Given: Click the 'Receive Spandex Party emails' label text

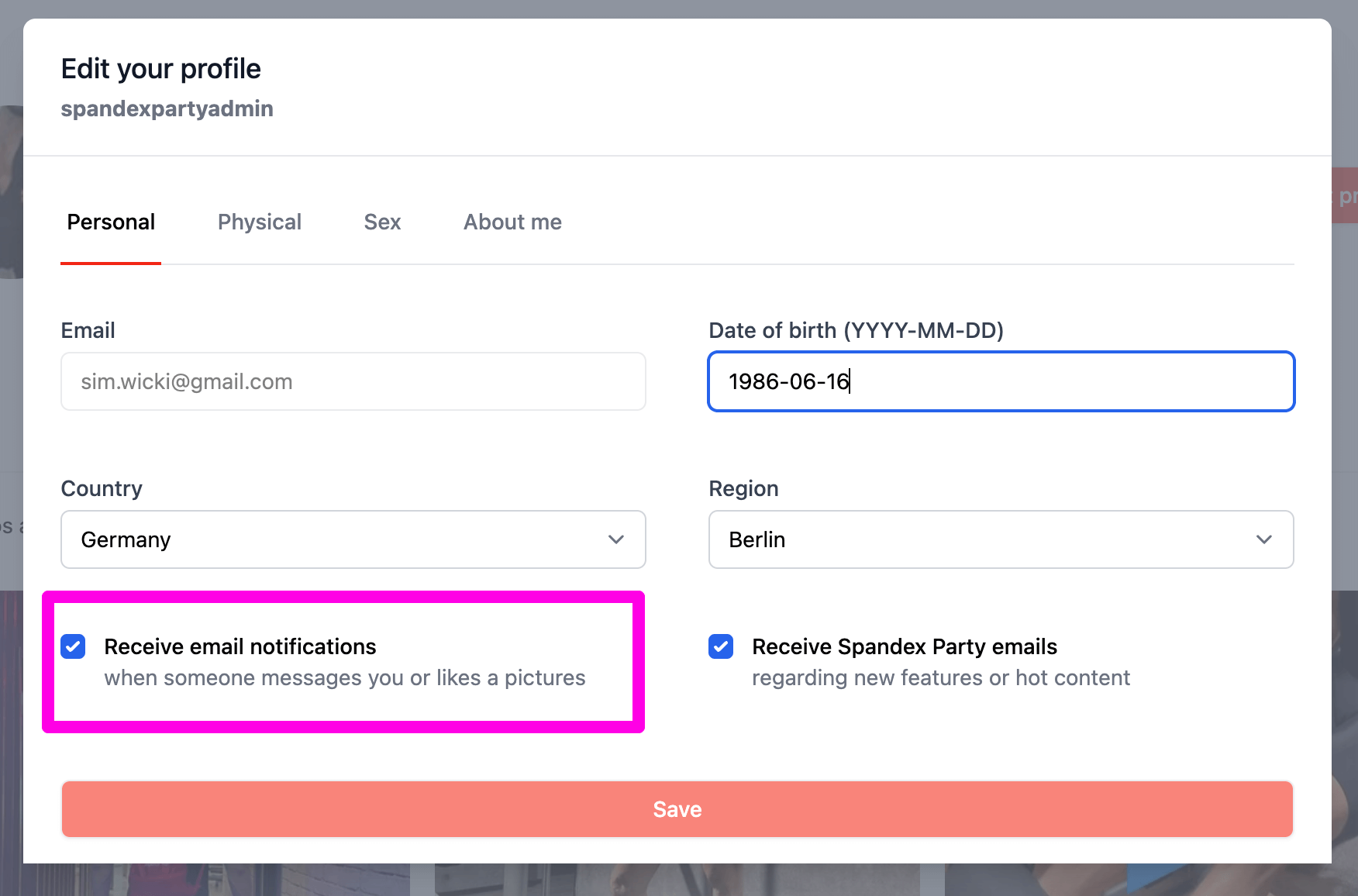Looking at the screenshot, I should [905, 646].
